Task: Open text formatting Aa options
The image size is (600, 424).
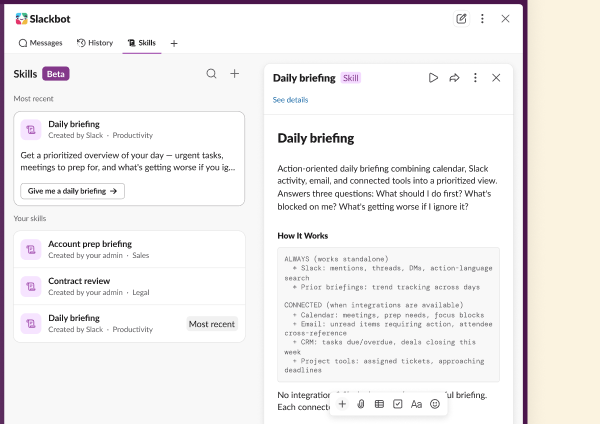Action: [x=416, y=404]
